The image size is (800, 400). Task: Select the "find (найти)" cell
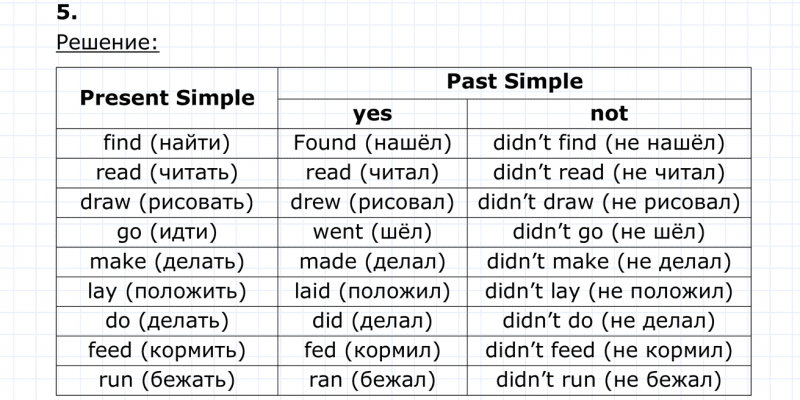167,143
